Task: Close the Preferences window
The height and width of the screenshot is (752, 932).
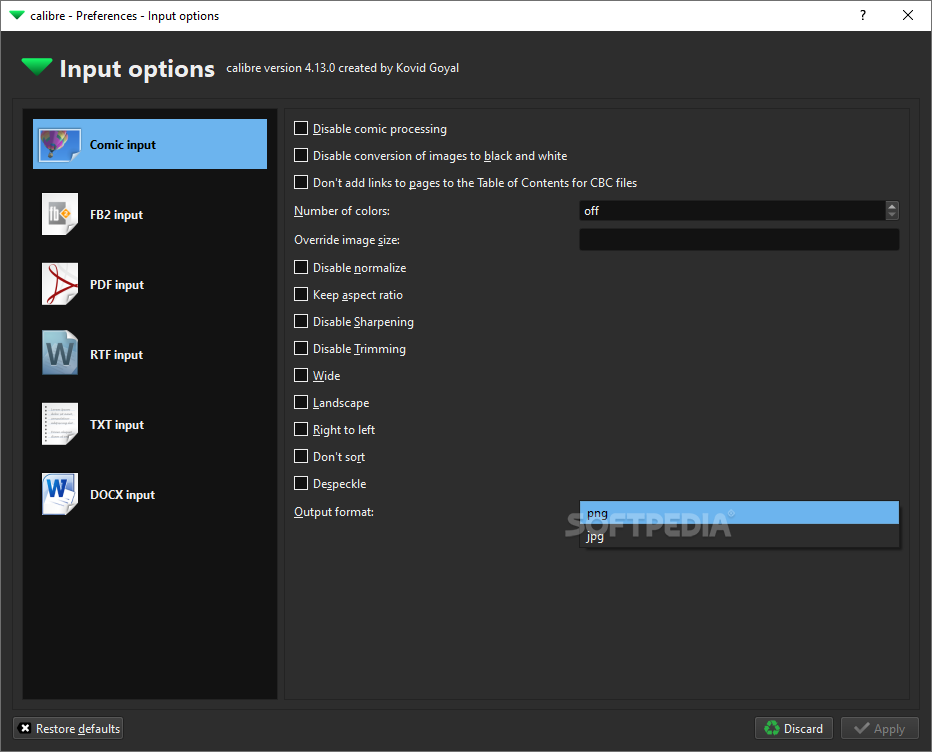Action: click(908, 15)
